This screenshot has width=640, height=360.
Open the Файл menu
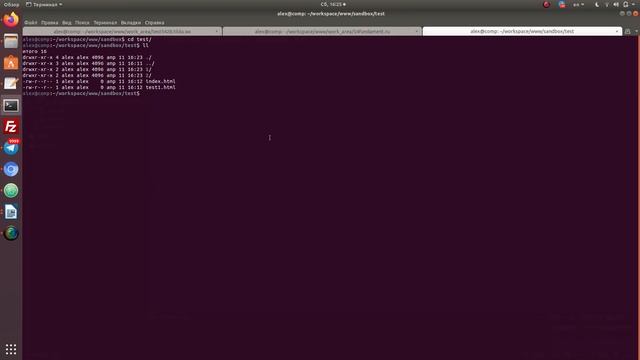31,22
